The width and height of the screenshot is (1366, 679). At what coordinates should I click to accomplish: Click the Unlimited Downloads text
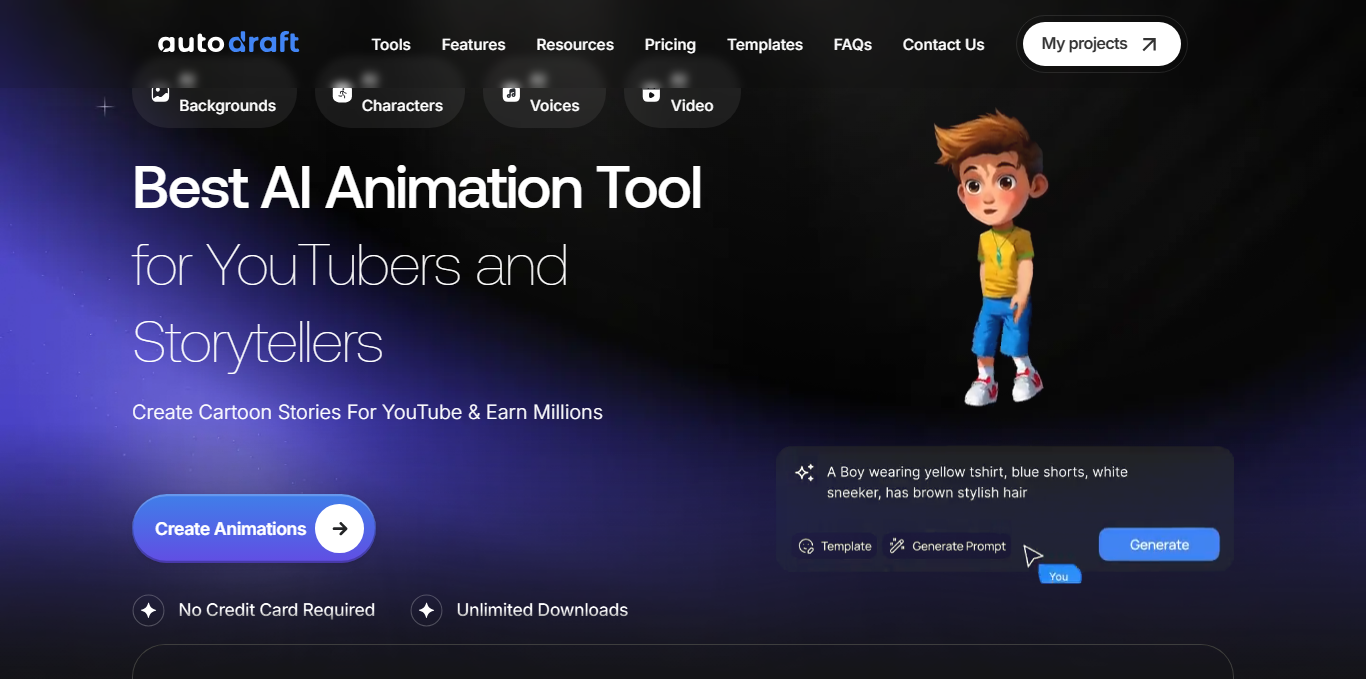542,610
